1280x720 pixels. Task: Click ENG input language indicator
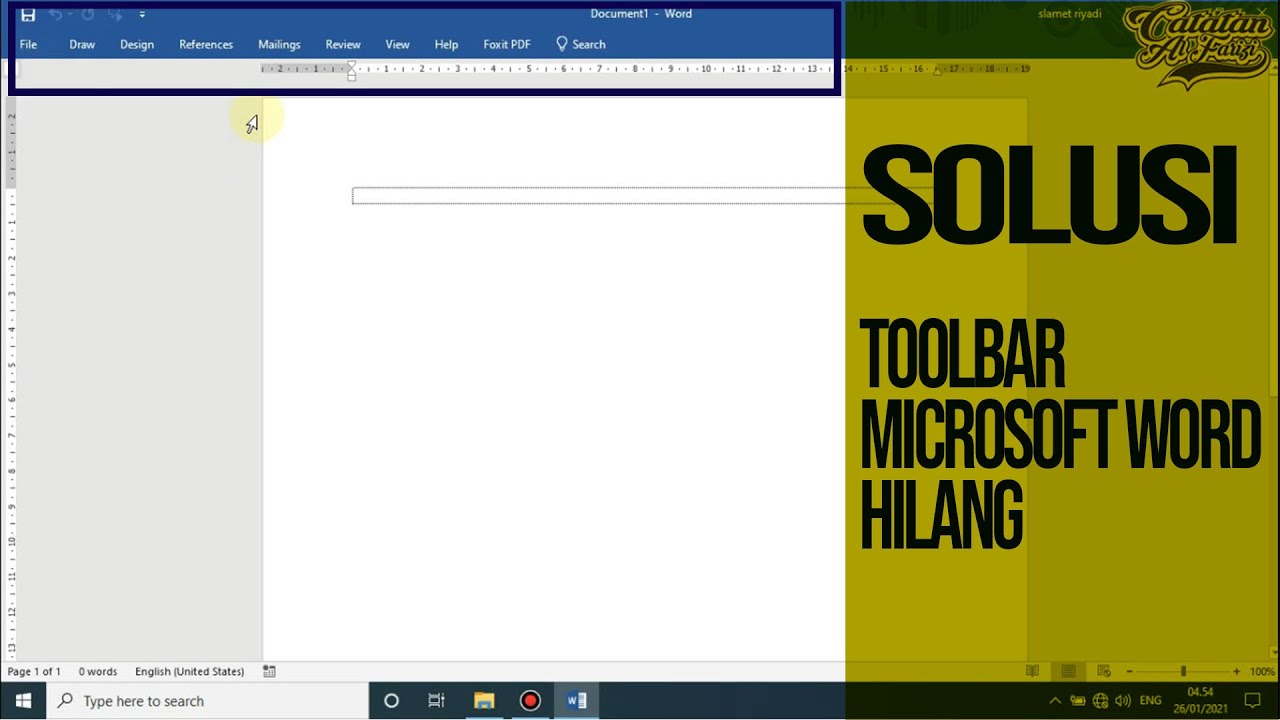point(1150,701)
